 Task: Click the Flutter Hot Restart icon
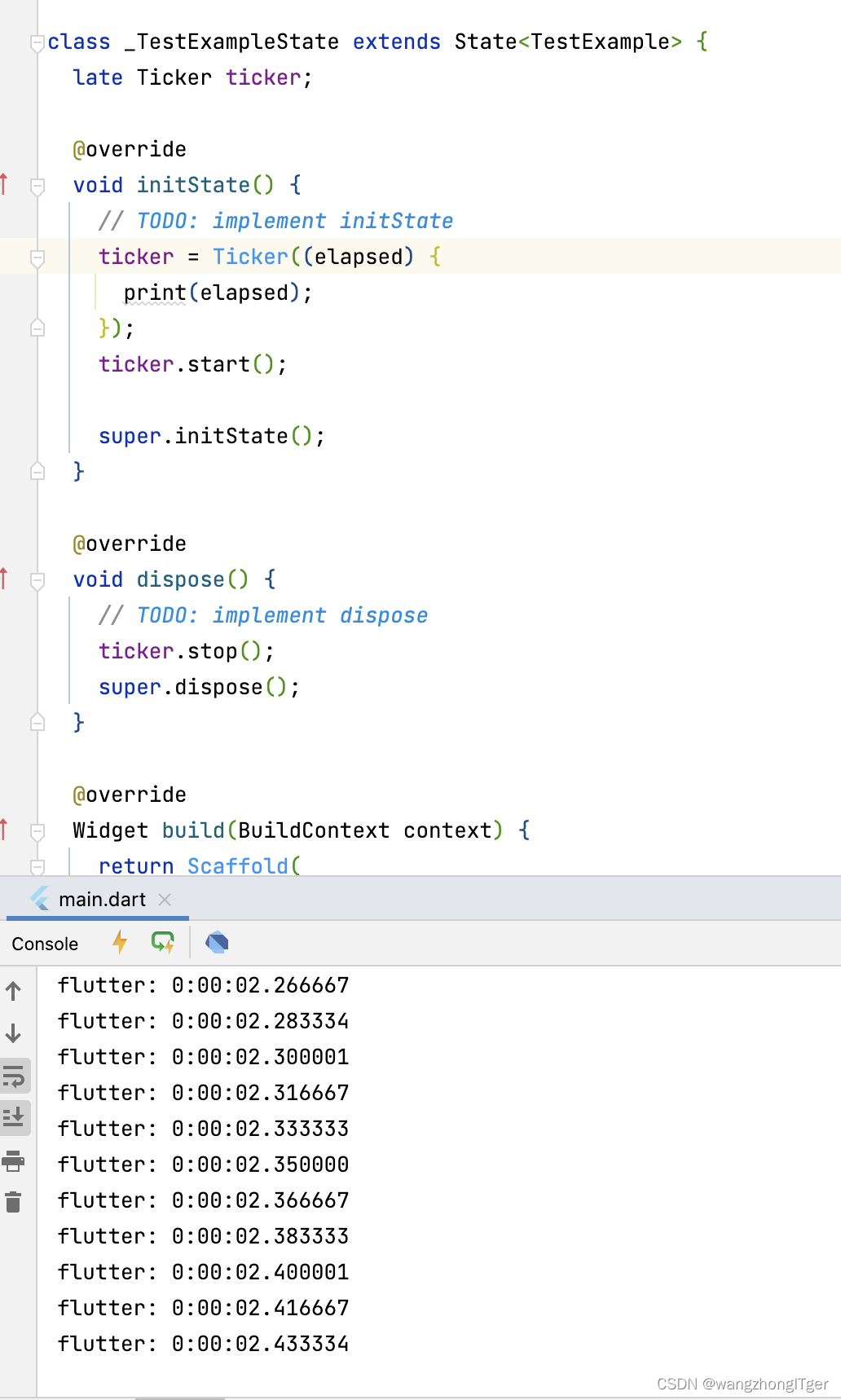coord(163,943)
